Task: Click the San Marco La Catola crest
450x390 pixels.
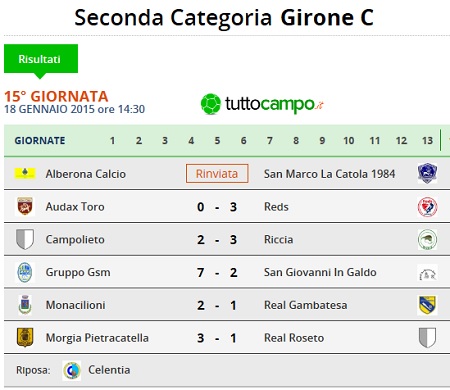Action: click(427, 173)
